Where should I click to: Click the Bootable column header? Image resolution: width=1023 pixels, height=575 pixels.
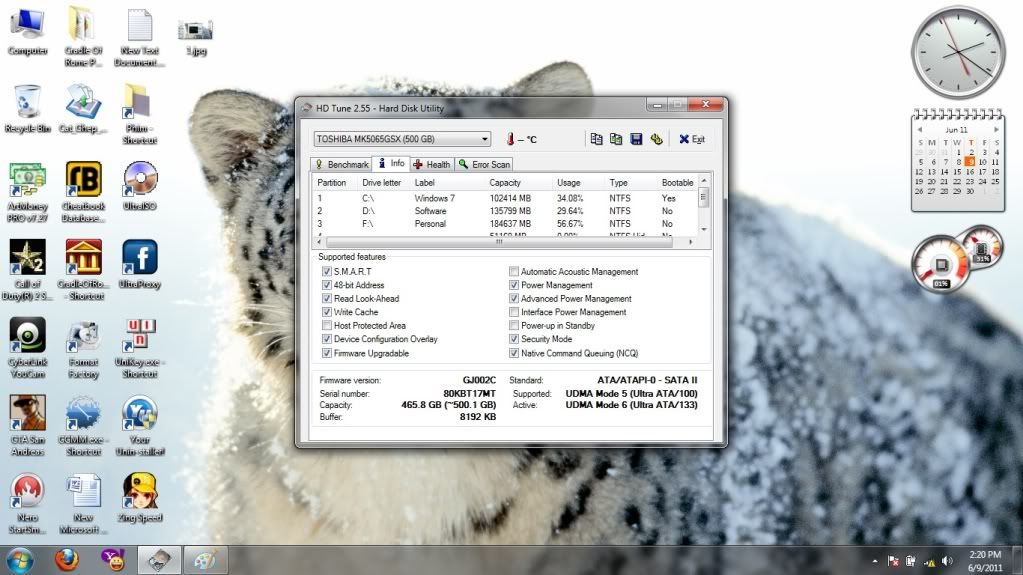pyautogui.click(x=677, y=183)
